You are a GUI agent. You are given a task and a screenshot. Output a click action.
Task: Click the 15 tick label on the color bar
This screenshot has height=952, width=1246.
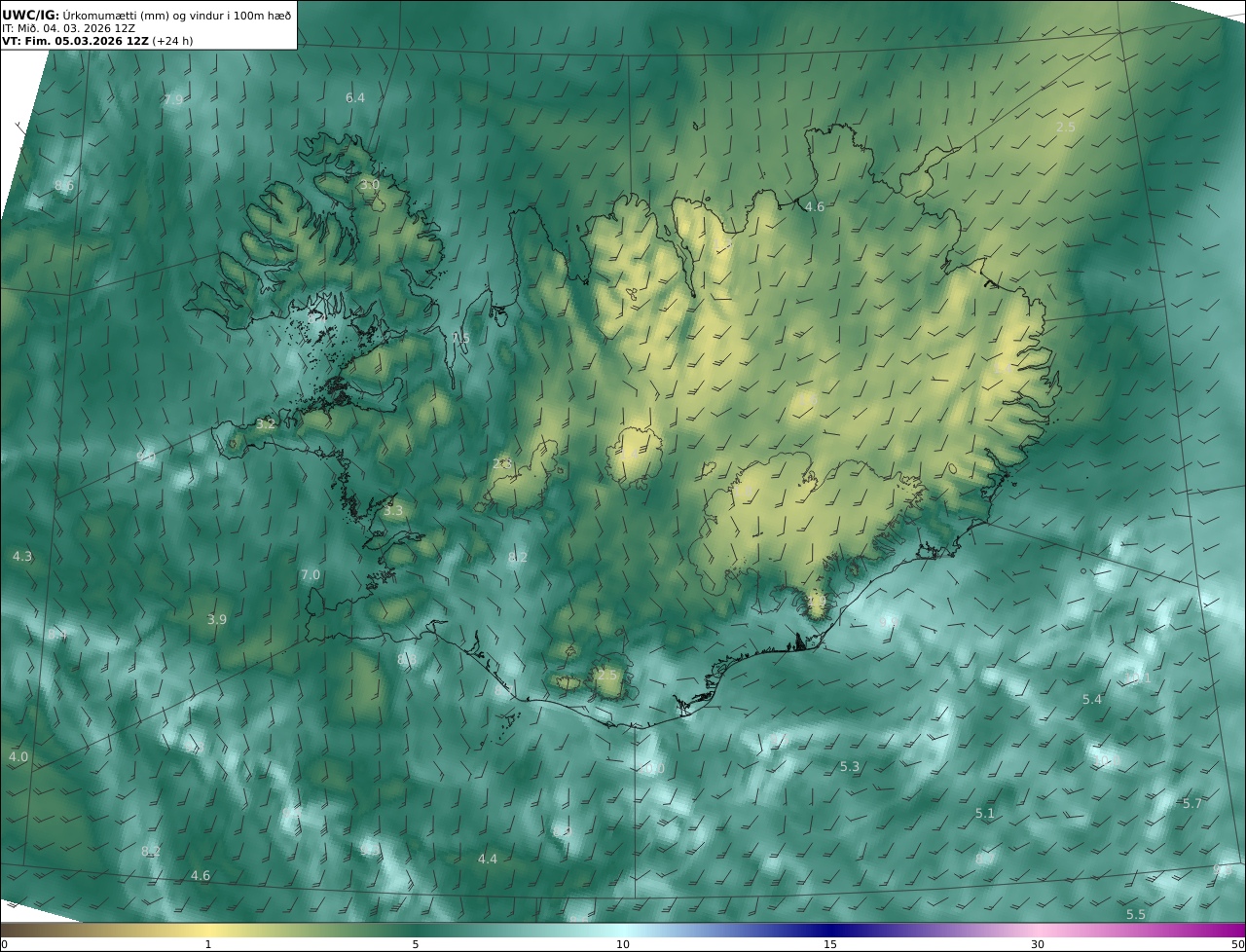(830, 945)
